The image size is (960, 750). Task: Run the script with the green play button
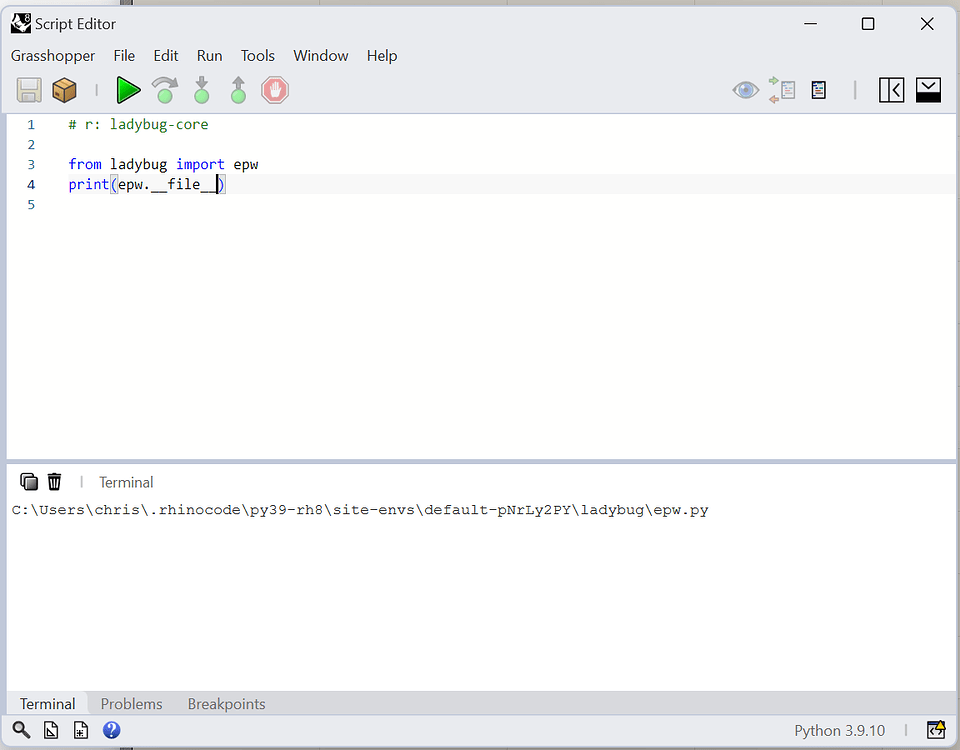pos(128,90)
